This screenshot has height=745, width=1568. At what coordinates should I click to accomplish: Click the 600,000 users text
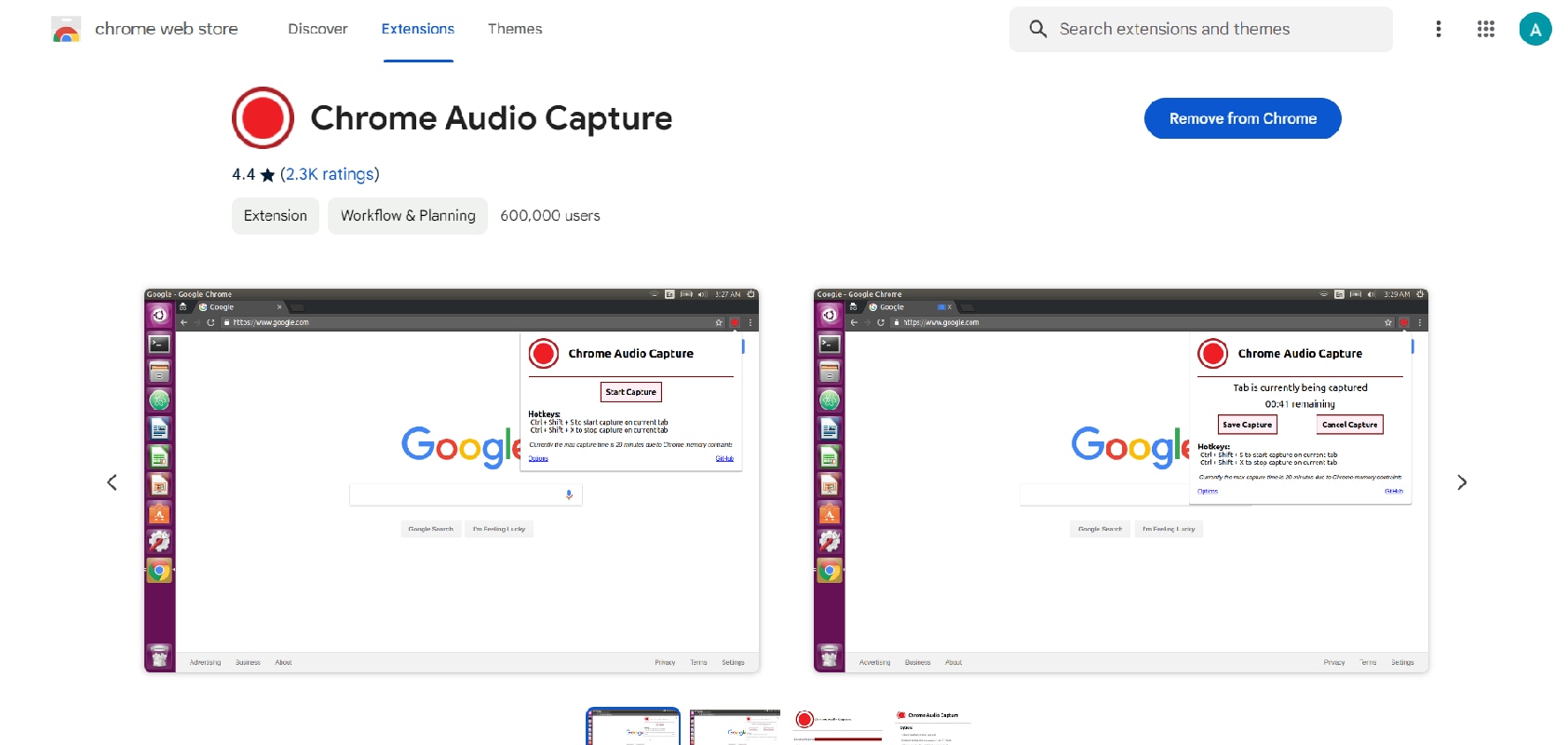(x=550, y=216)
